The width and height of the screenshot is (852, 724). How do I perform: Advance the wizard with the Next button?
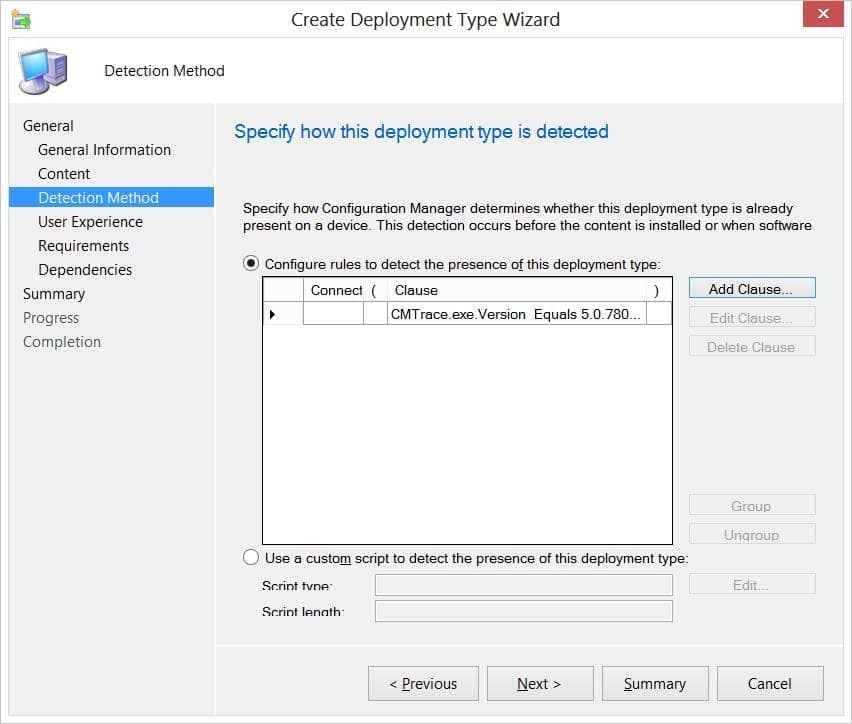coord(540,683)
